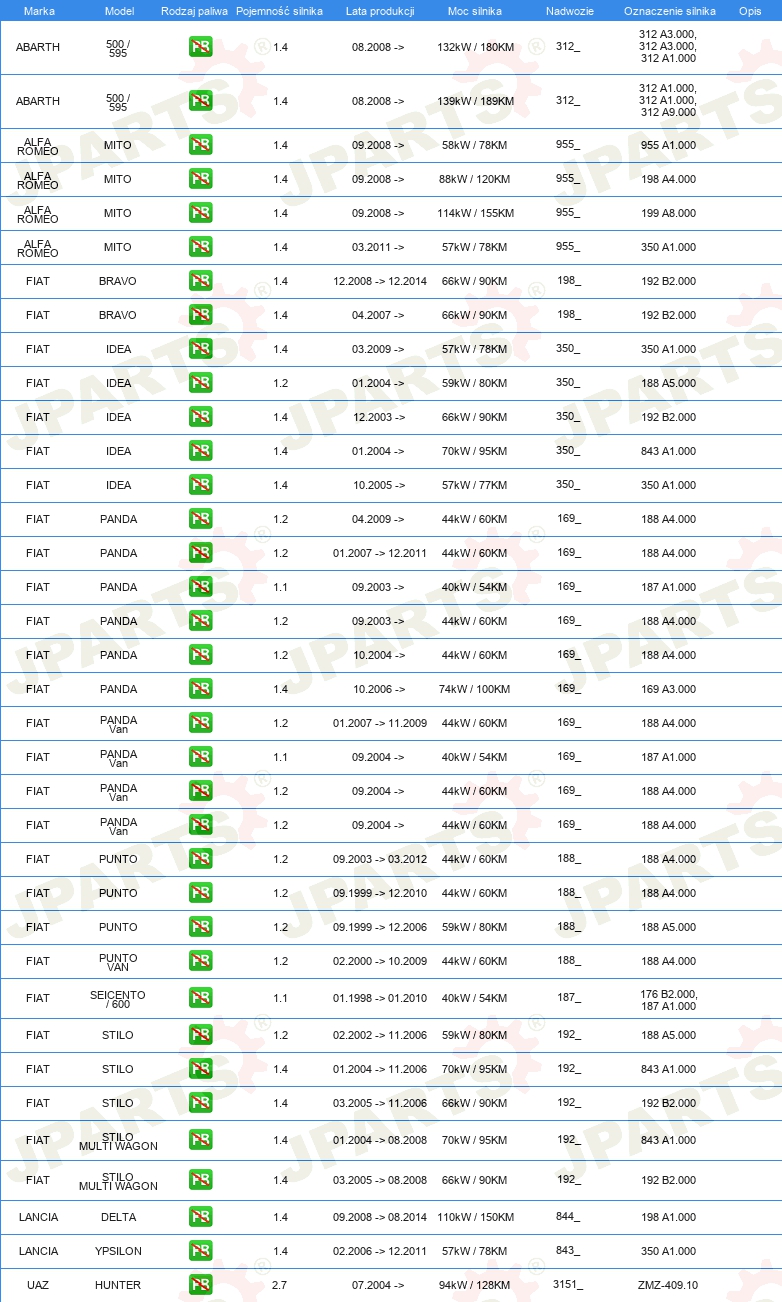The height and width of the screenshot is (1302, 782).
Task: Click fuel icon in IDEA 59kW / 80KM row
Action: (201, 382)
